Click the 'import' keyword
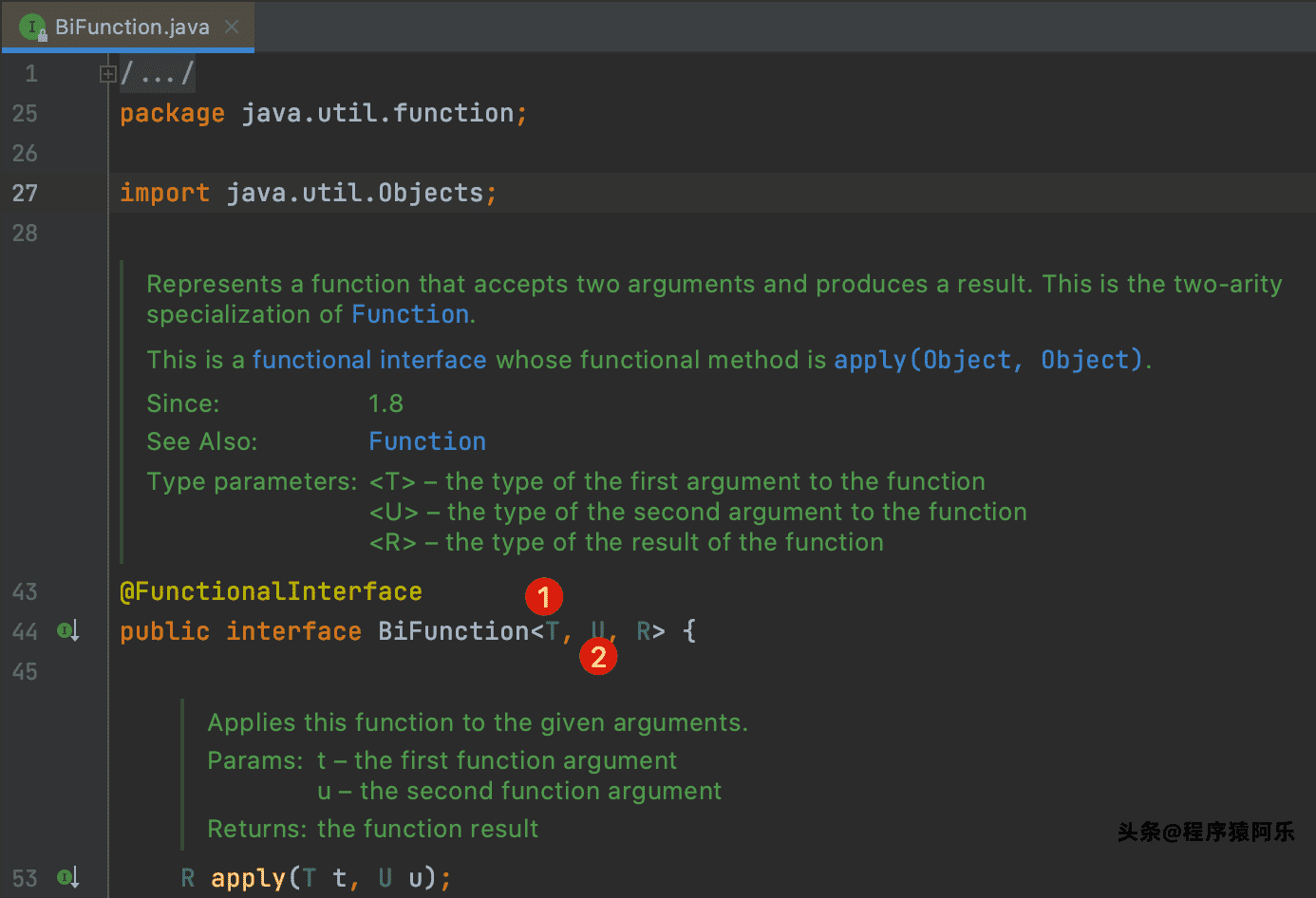Screen dimensions: 1316x898 pos(164,194)
